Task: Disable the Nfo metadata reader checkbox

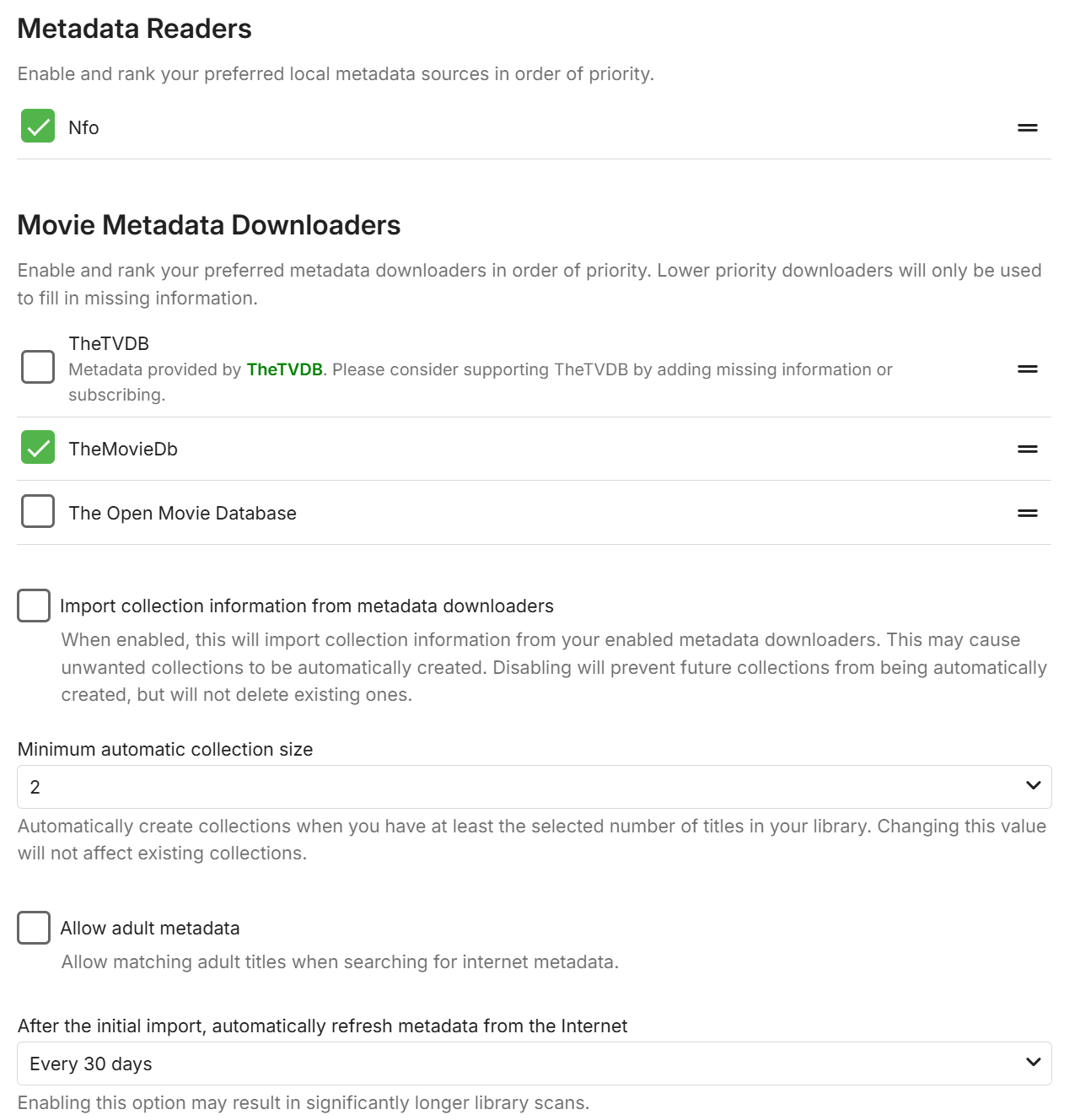Action: point(38,127)
